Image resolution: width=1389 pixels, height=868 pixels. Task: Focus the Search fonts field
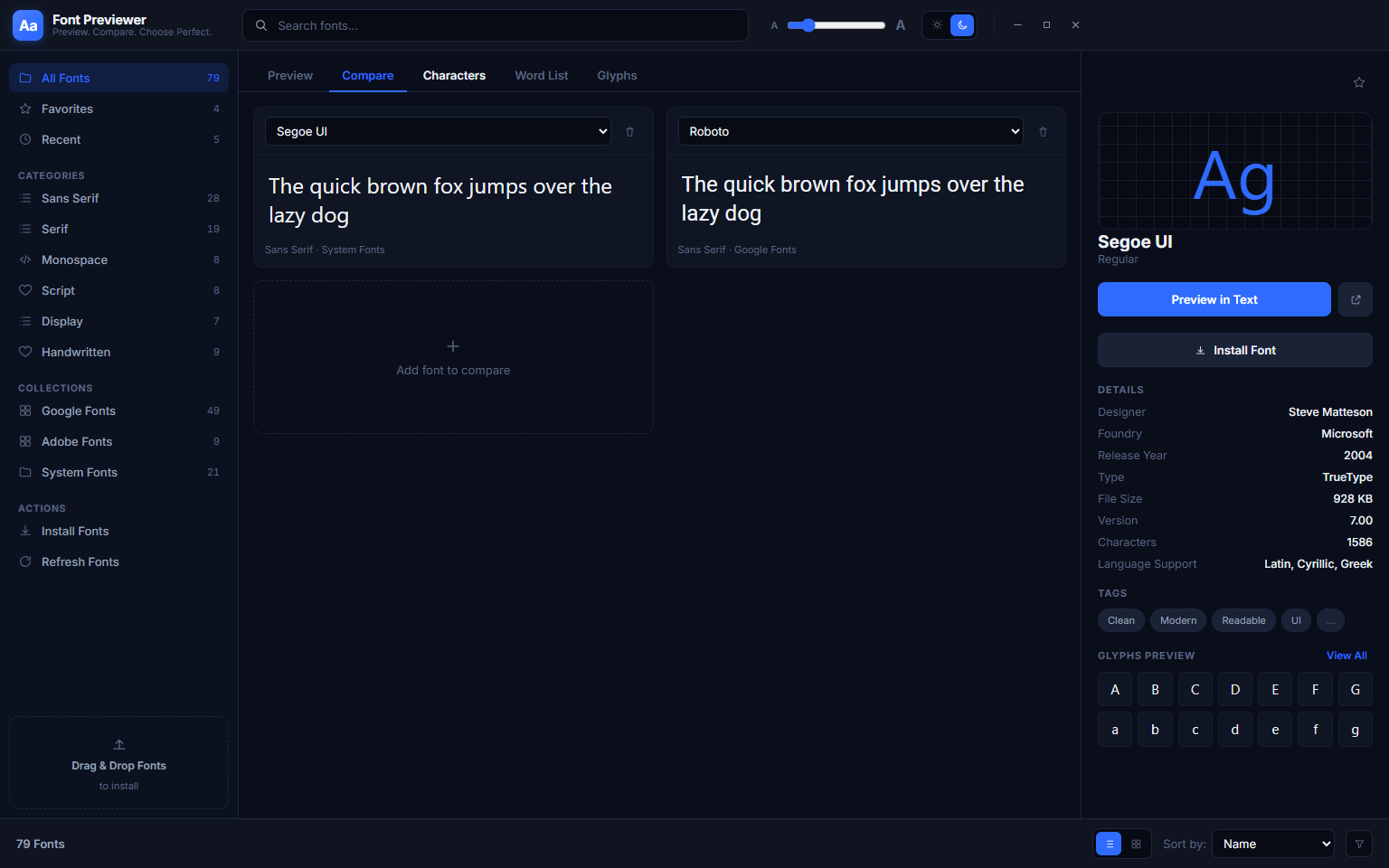[x=496, y=25]
